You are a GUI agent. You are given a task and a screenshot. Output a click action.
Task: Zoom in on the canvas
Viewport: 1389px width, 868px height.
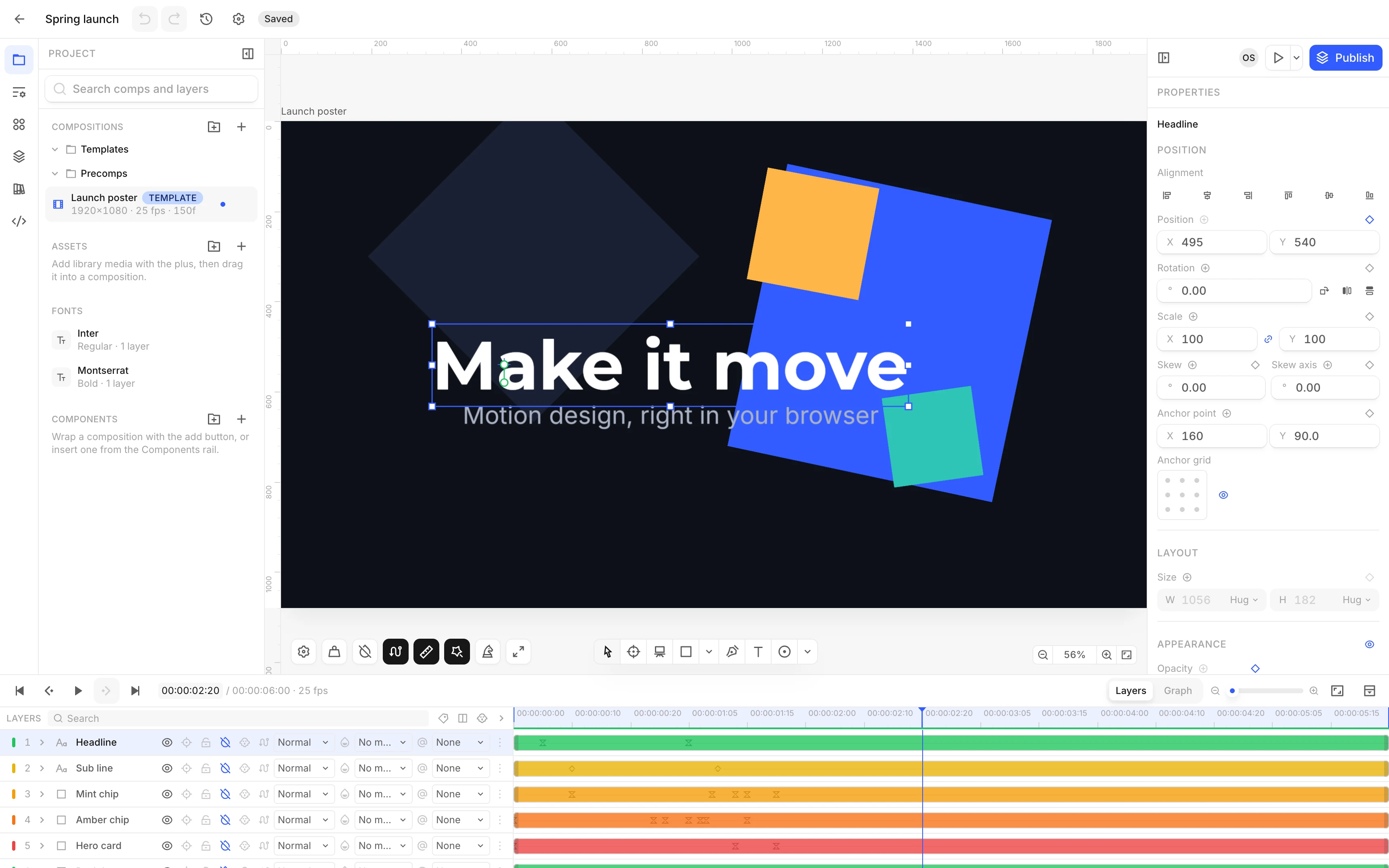click(1107, 654)
